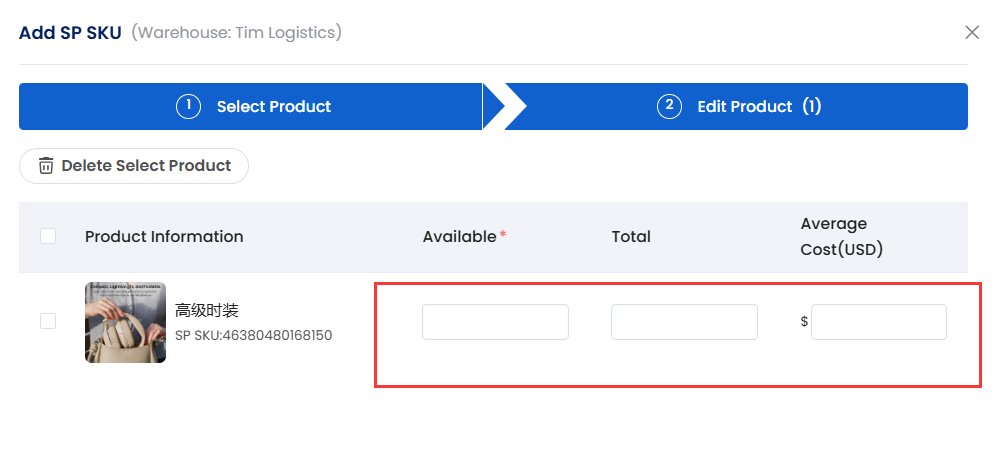Focus the Available quantity input field
1007x467 pixels.
pyautogui.click(x=495, y=322)
